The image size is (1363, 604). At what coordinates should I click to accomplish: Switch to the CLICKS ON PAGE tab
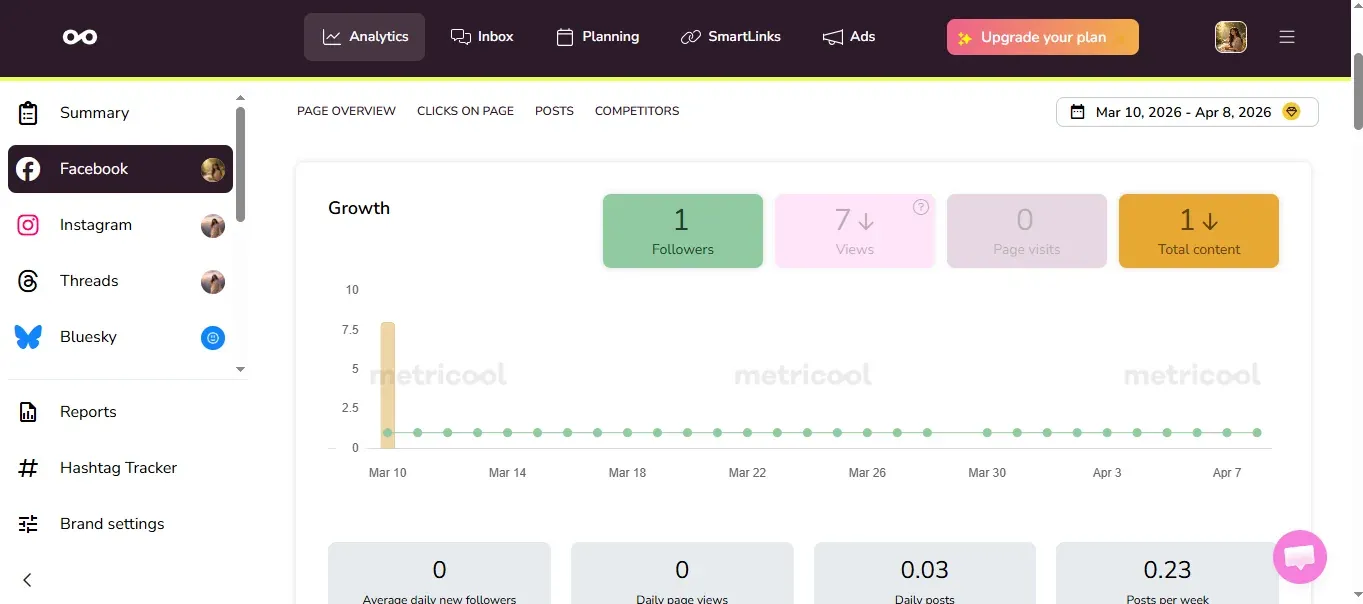(465, 111)
